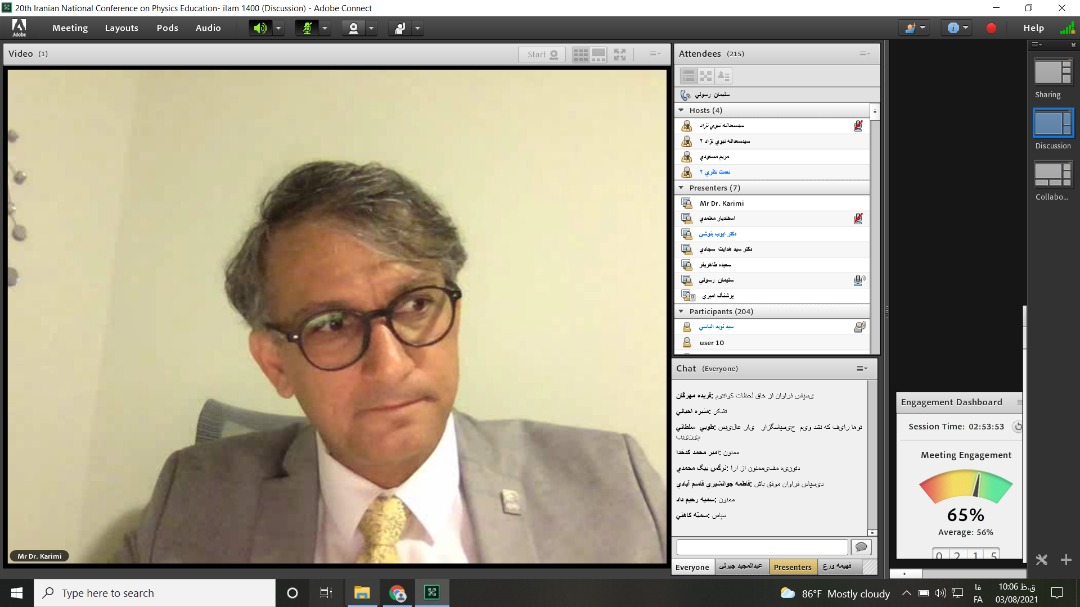Click the raise hand status icon

399,28
